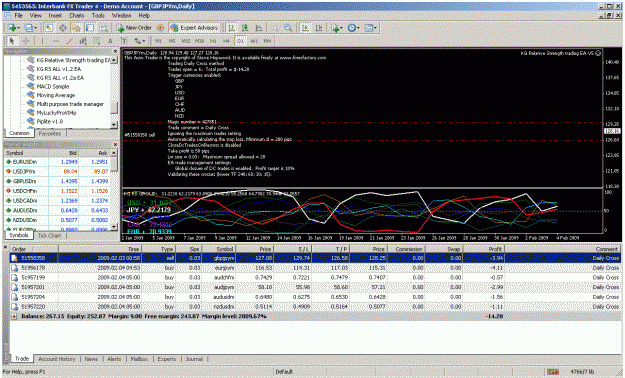Click the Templates toolbar icon
The image size is (625, 378).
369,28
